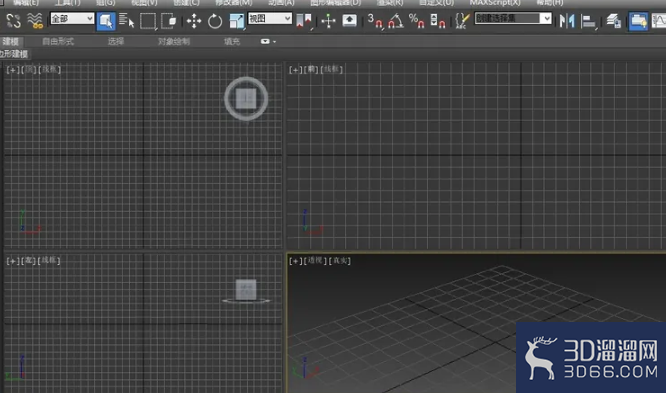Click the 多边形建模 panel label

(14, 54)
